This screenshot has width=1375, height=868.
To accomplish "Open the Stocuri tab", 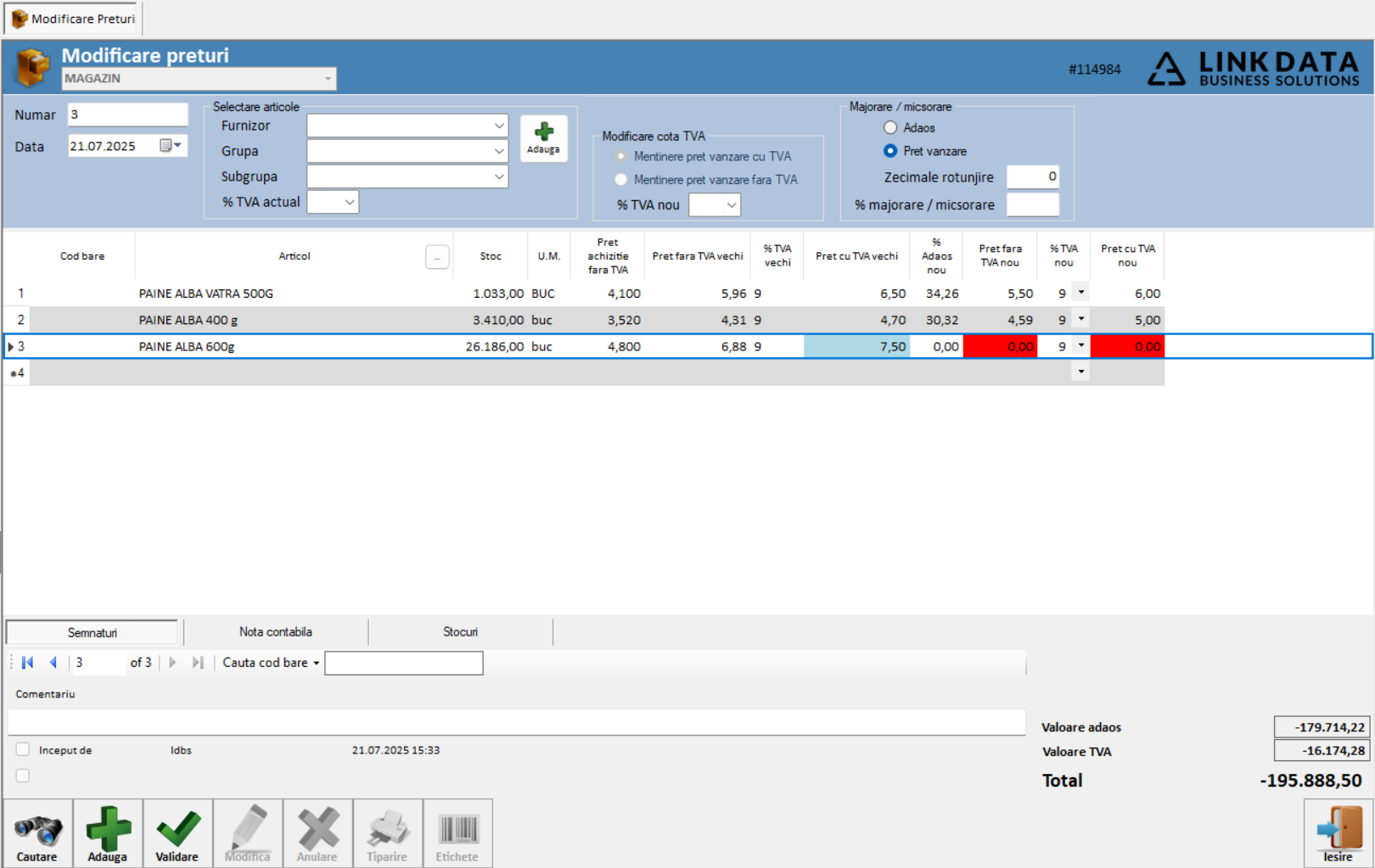I will pyautogui.click(x=460, y=632).
